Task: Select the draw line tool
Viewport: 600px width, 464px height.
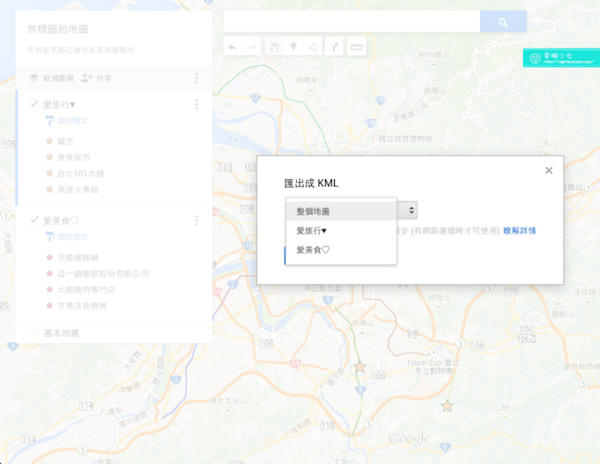Action: (314, 46)
